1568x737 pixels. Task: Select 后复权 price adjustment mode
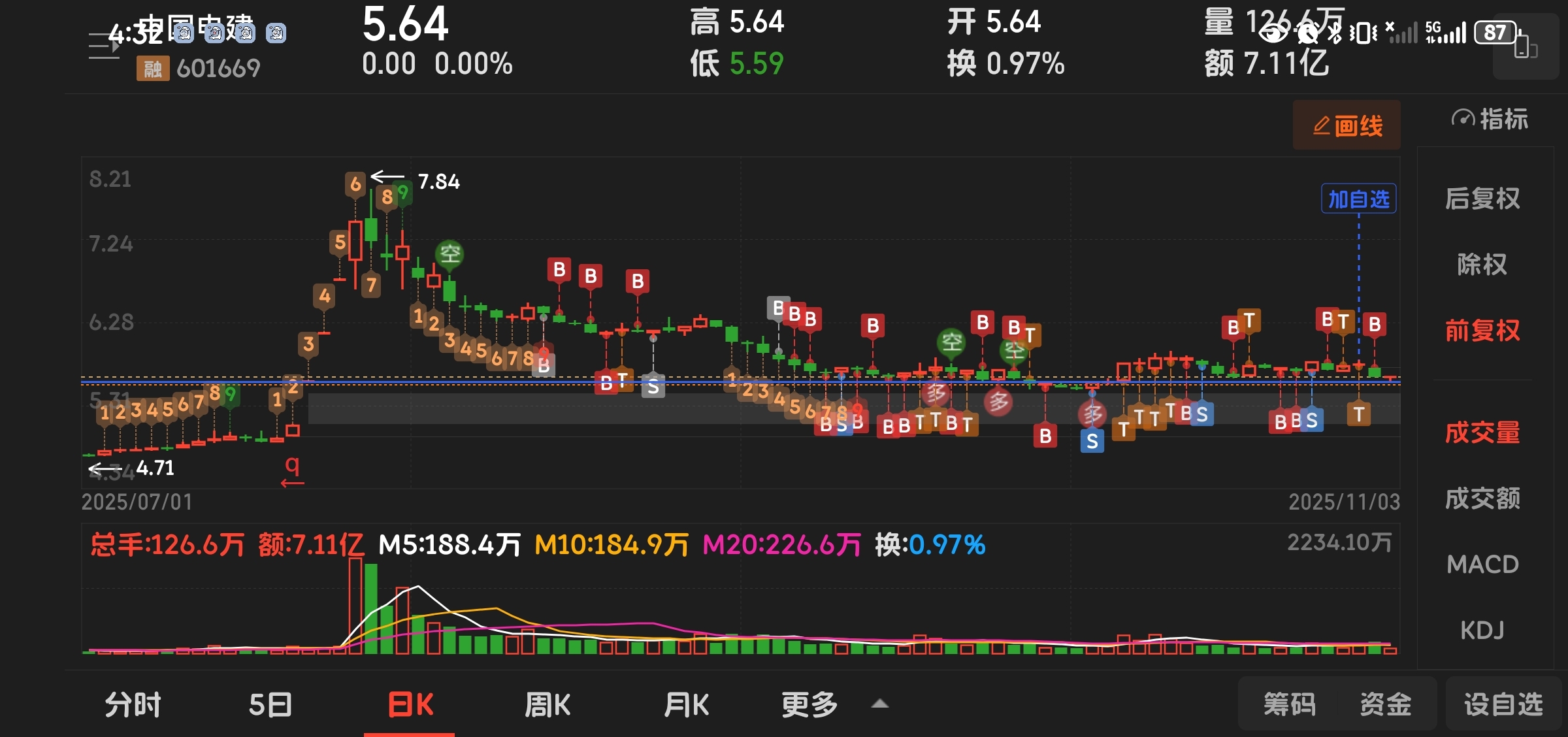pyautogui.click(x=1482, y=198)
